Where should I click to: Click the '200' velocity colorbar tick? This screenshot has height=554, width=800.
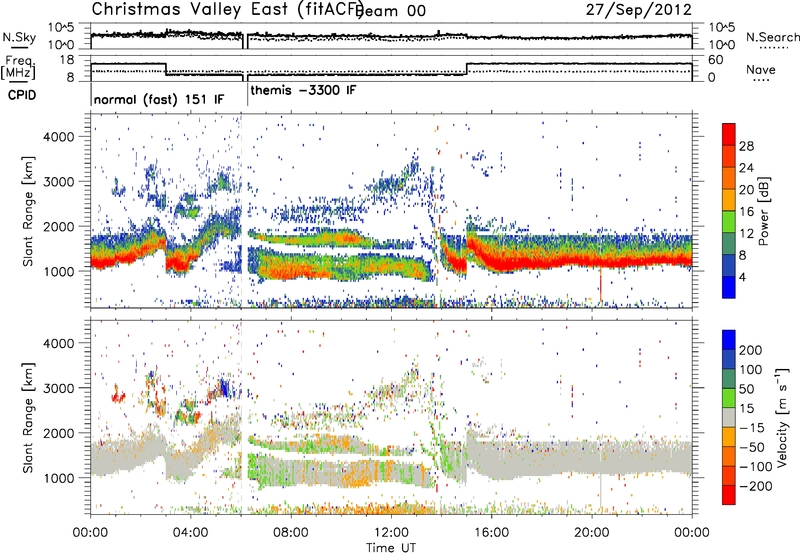pyautogui.click(x=751, y=350)
